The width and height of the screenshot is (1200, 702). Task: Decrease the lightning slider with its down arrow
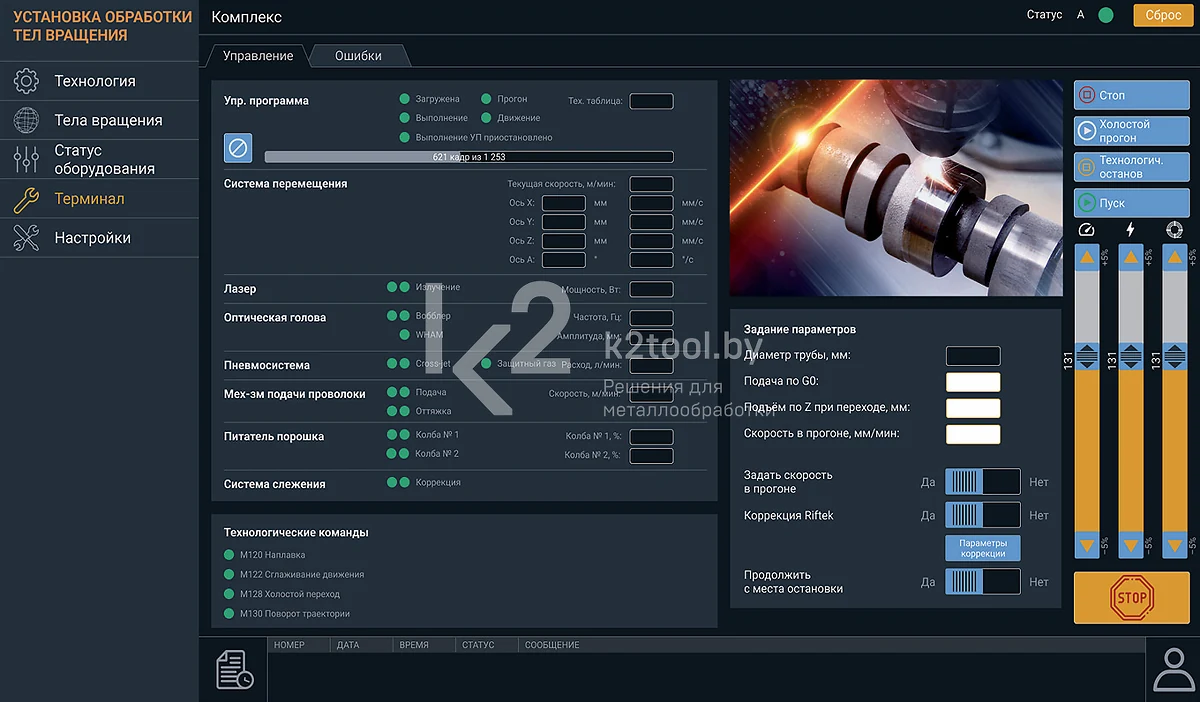(1131, 546)
